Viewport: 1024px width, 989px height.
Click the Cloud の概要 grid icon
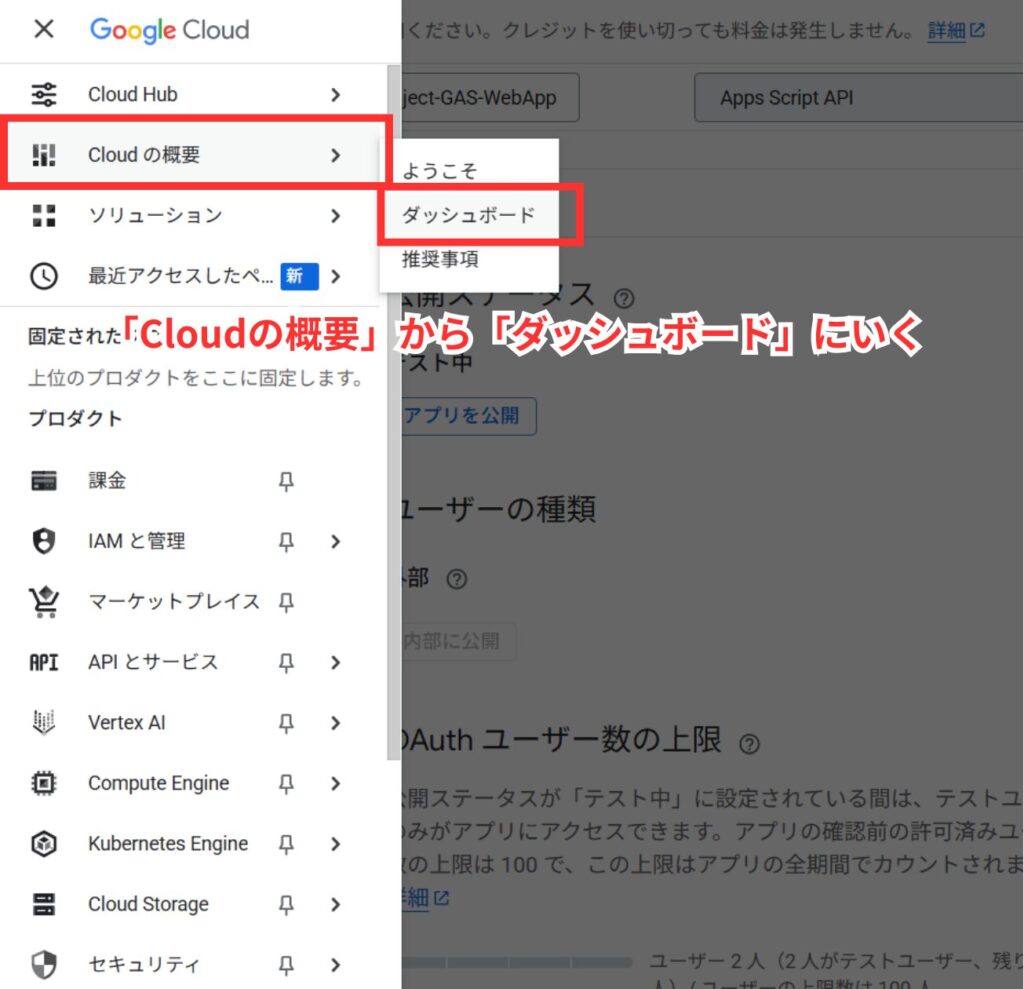44,155
